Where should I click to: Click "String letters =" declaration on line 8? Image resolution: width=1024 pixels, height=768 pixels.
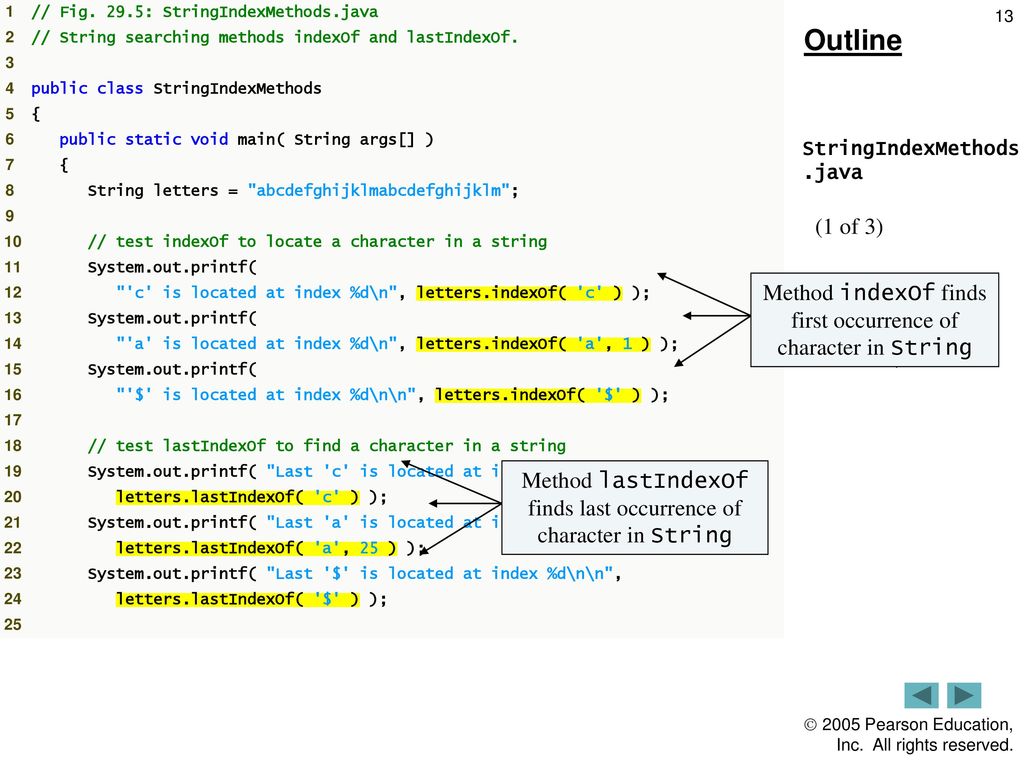[163, 190]
